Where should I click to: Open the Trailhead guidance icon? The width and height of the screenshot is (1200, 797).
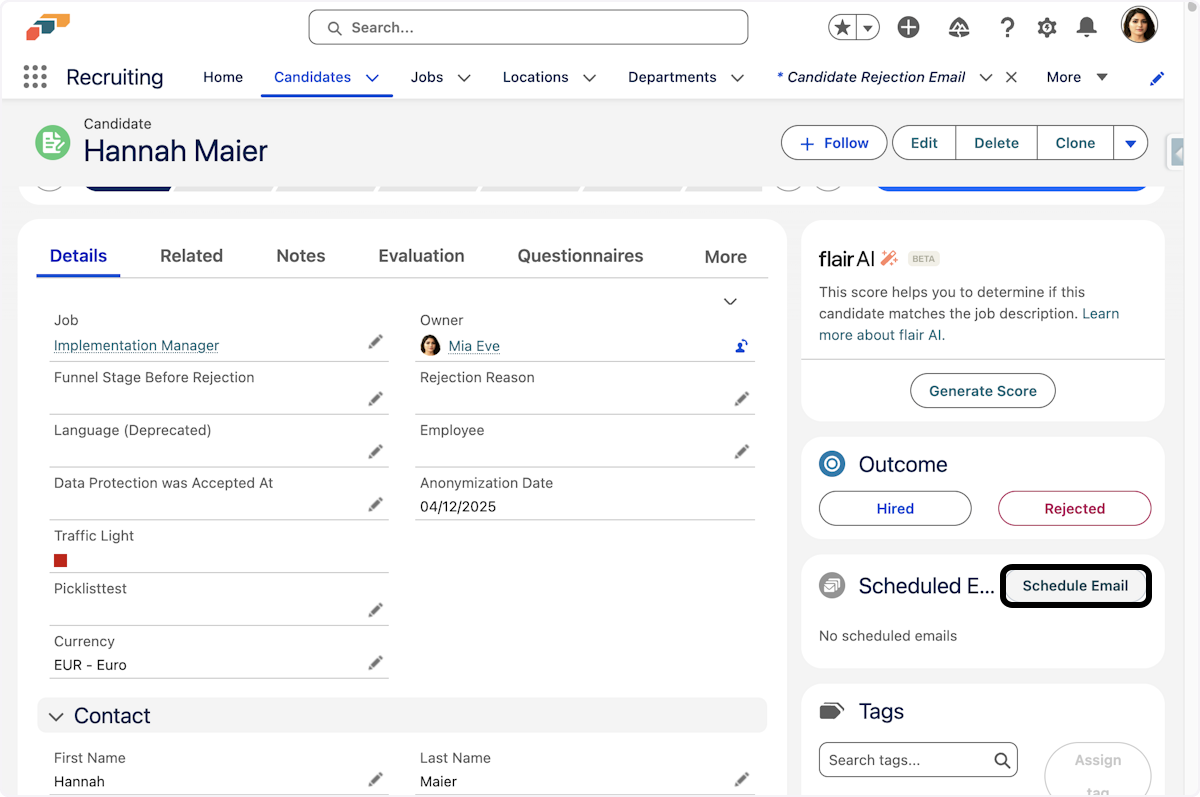click(x=958, y=28)
